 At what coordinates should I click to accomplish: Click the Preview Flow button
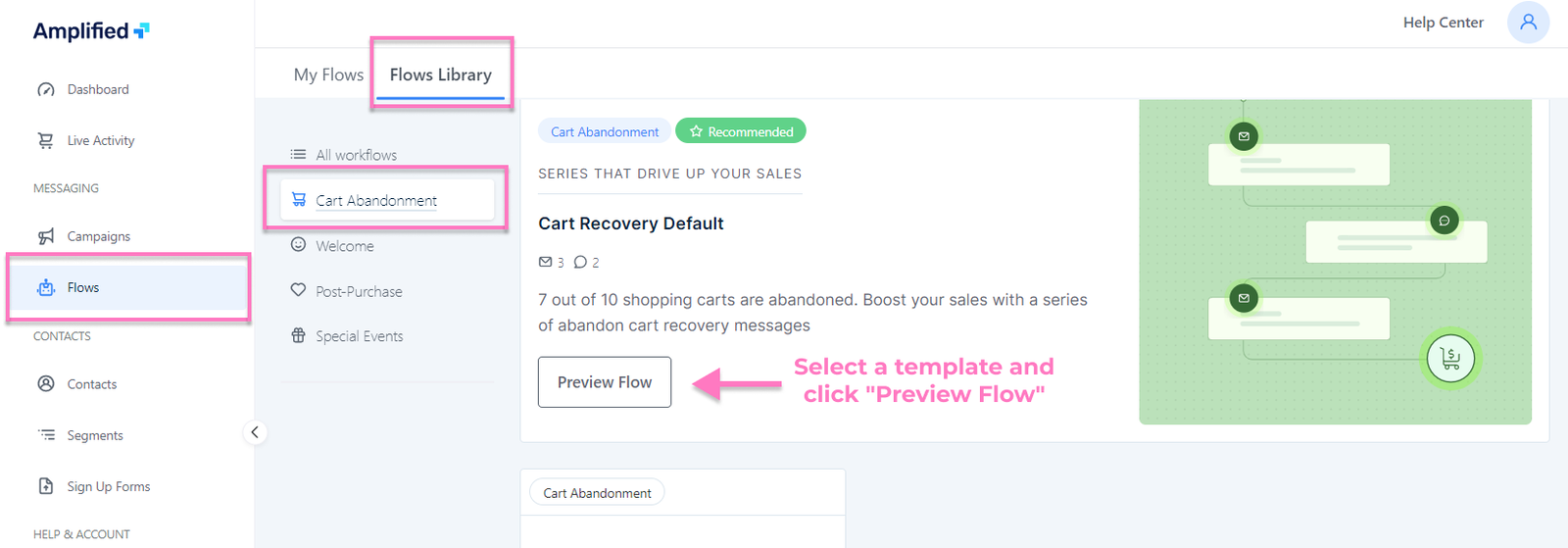(605, 382)
